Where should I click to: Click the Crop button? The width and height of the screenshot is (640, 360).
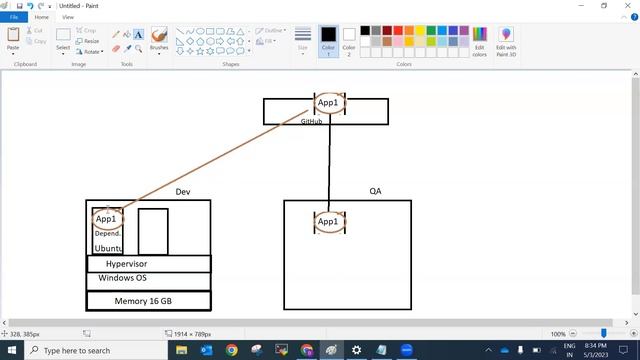86,31
